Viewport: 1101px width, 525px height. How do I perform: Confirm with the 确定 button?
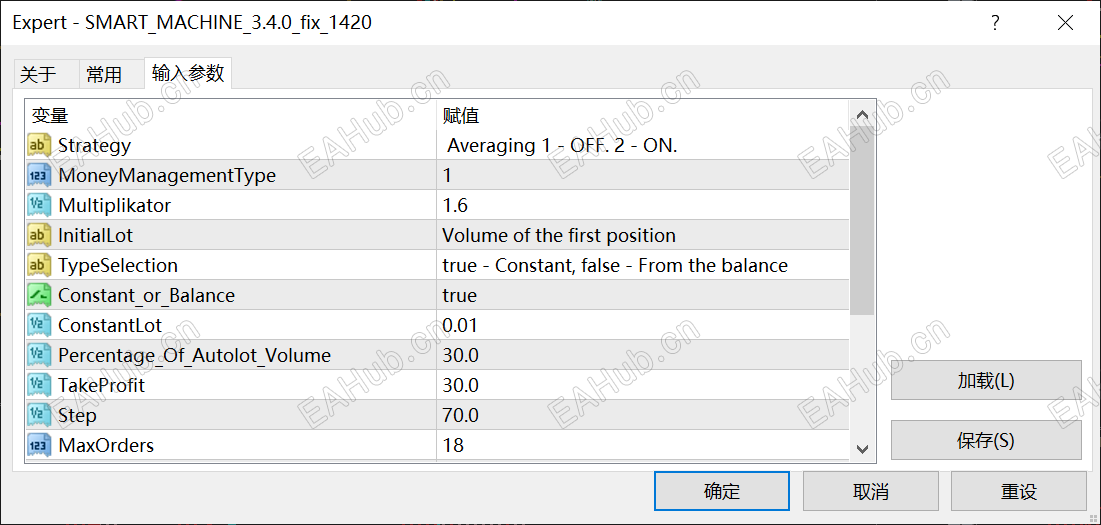point(721,491)
